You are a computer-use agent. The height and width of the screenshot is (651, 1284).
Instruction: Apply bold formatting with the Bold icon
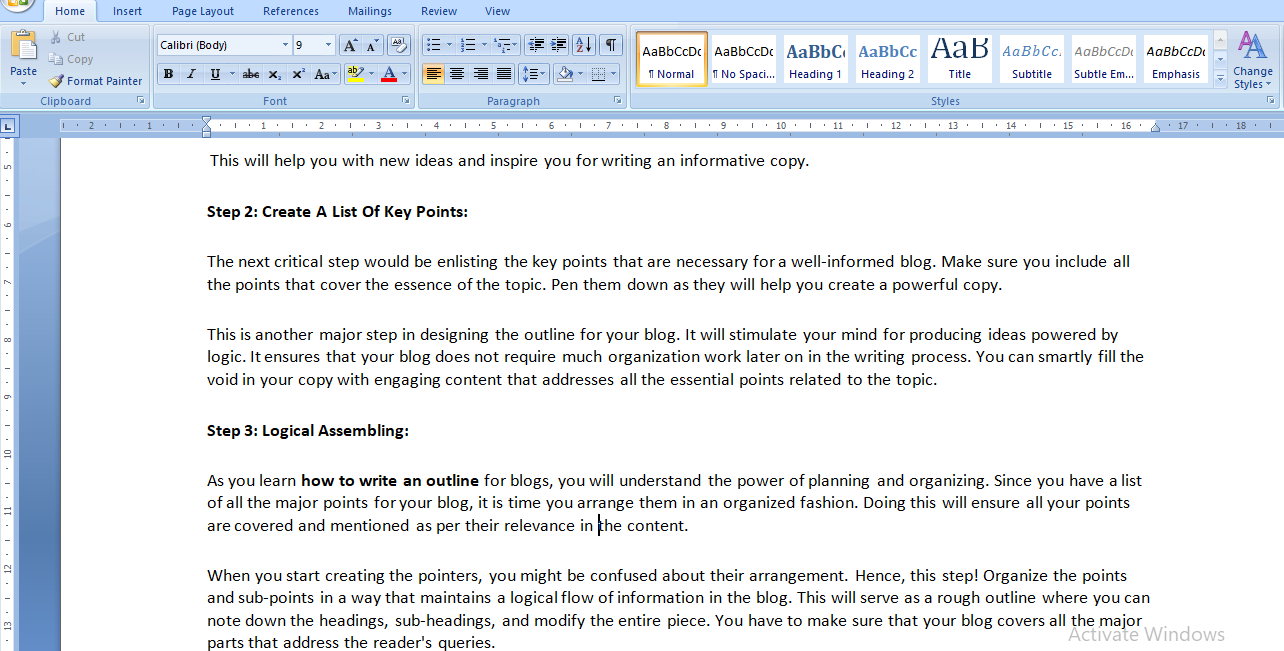[167, 73]
